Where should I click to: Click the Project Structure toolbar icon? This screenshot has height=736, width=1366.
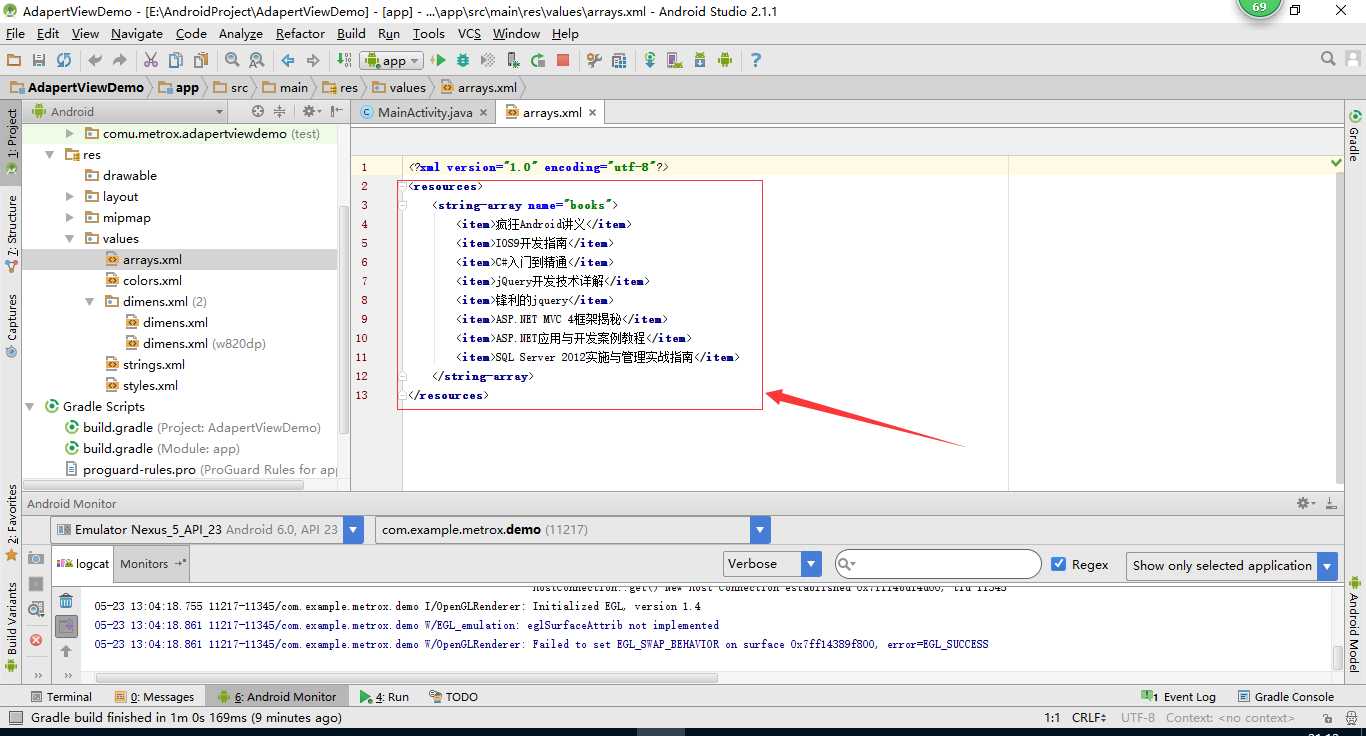point(619,61)
